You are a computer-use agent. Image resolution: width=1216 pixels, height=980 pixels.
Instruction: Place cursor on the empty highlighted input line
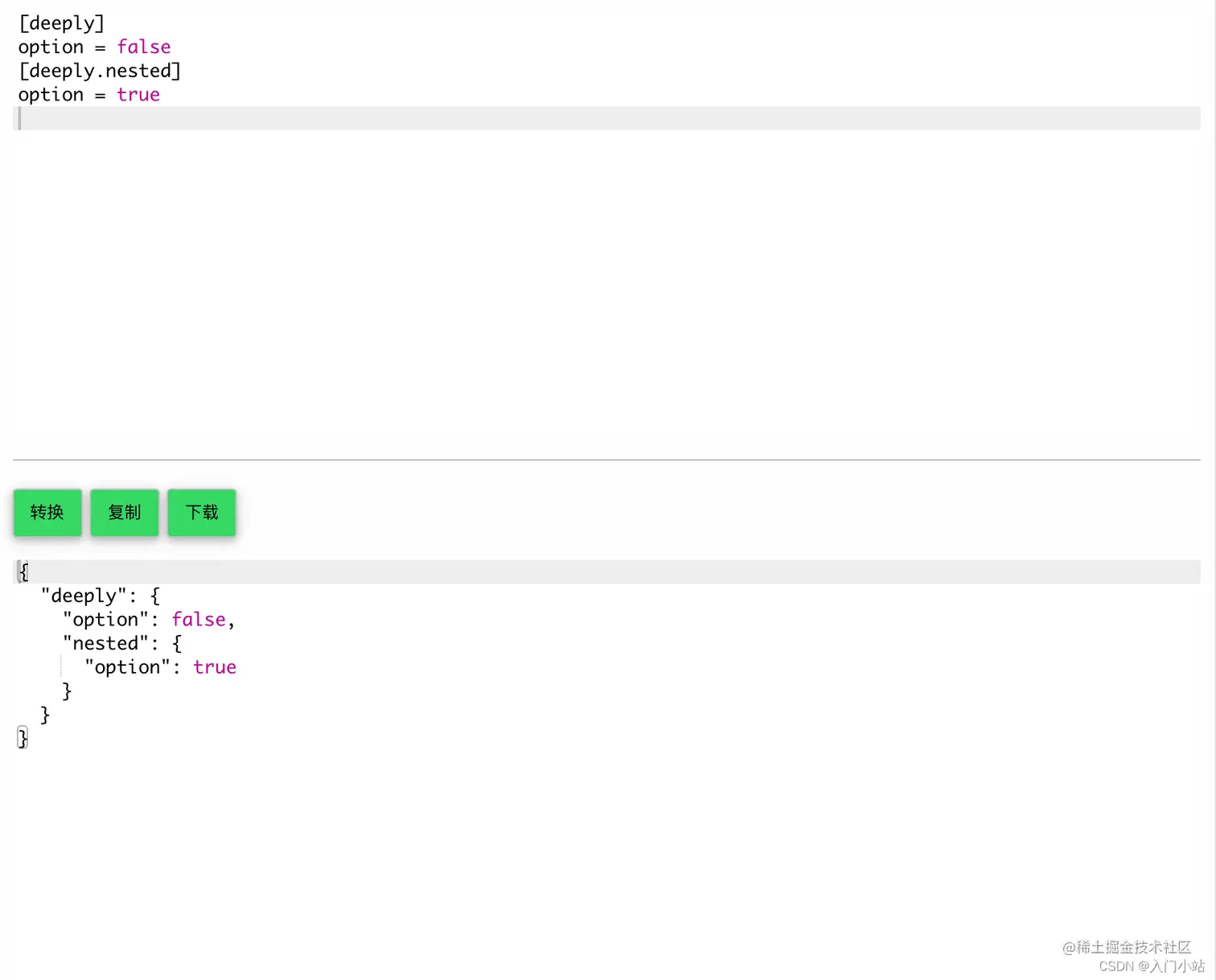(606, 118)
